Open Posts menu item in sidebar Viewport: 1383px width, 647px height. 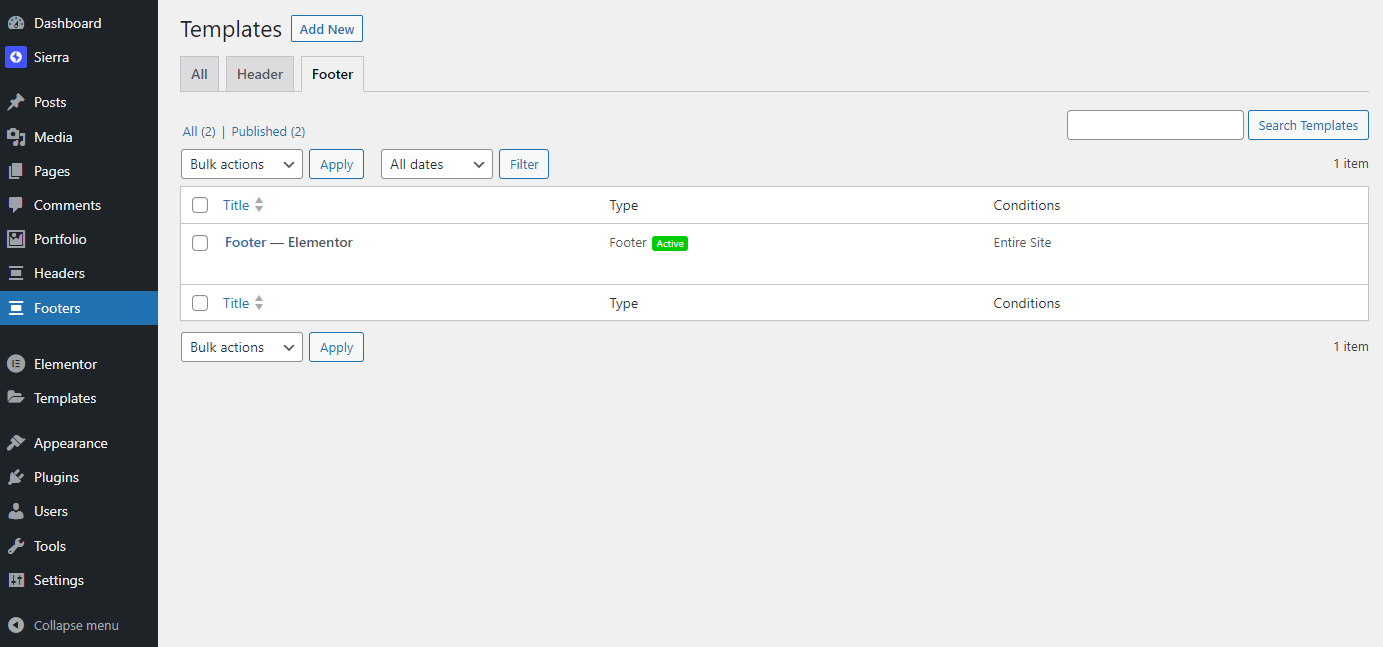[x=79, y=102]
